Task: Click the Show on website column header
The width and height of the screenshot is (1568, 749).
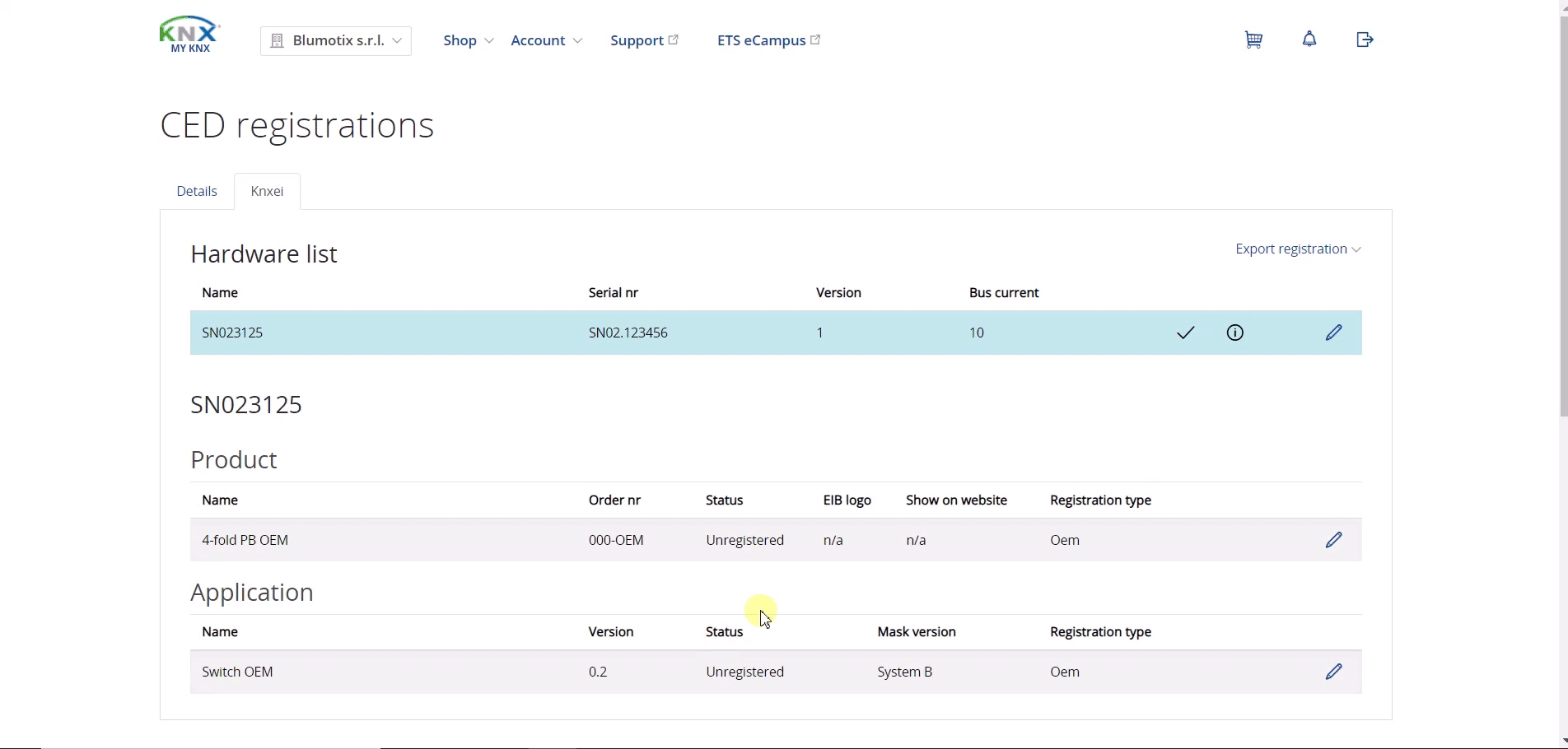Action: tap(957, 500)
